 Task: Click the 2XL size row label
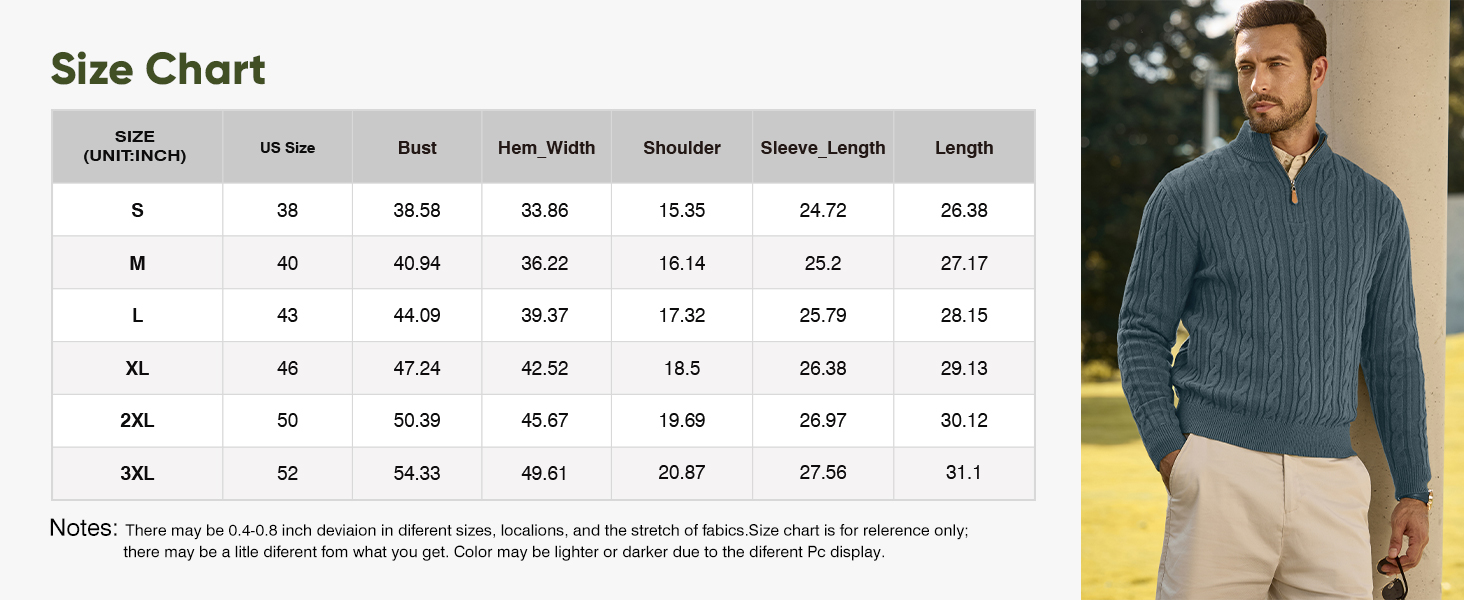pos(137,421)
